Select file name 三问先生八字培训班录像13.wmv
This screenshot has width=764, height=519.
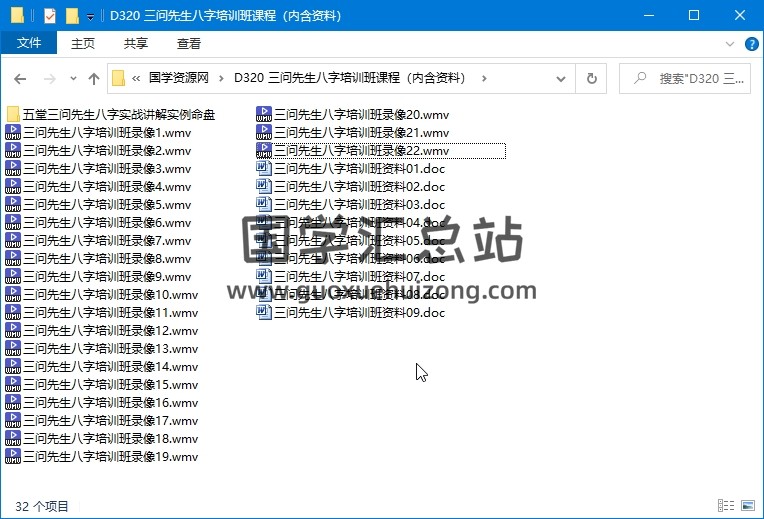[111, 349]
